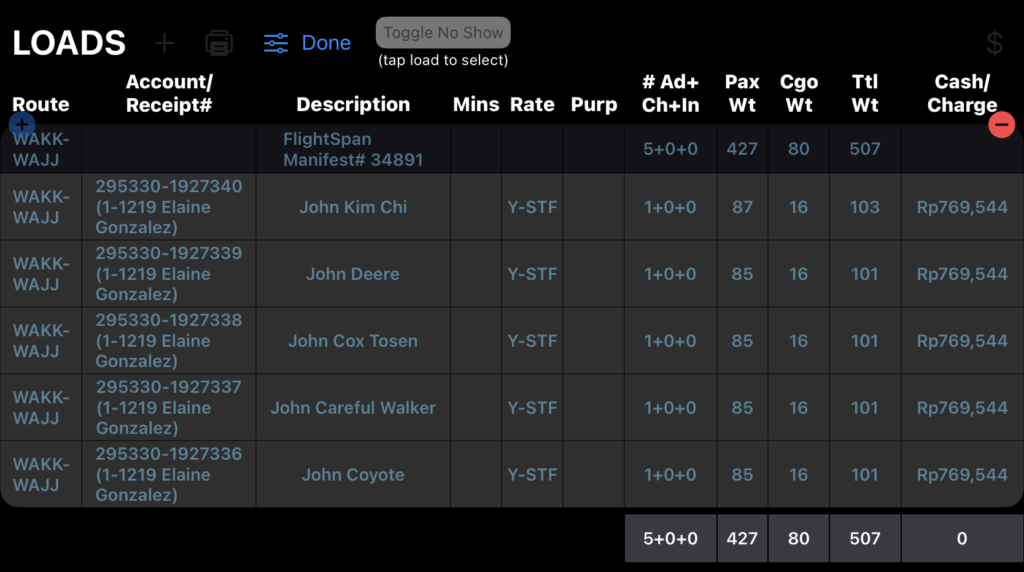Tap the dollar sign icon

coord(994,43)
